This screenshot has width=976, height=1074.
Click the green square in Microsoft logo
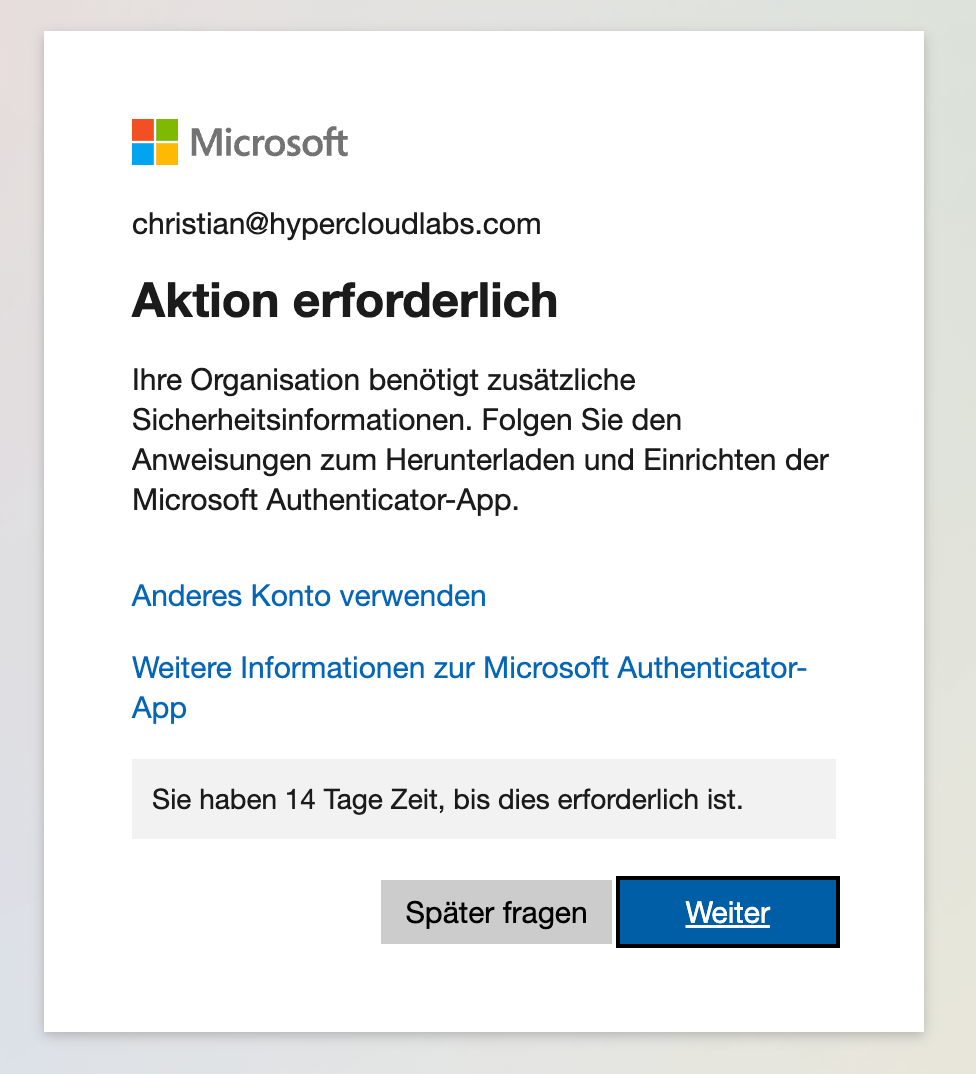pos(167,130)
